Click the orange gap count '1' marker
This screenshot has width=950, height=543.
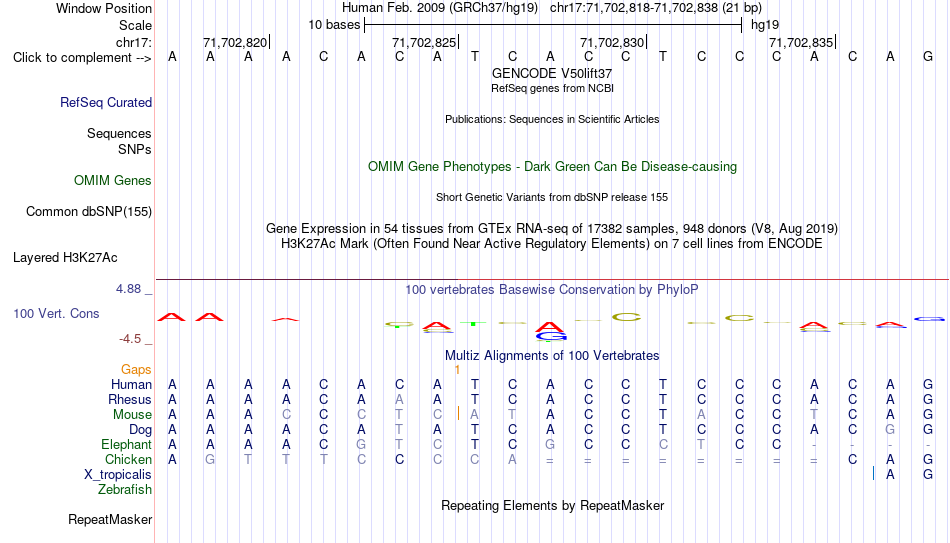[x=457, y=370]
